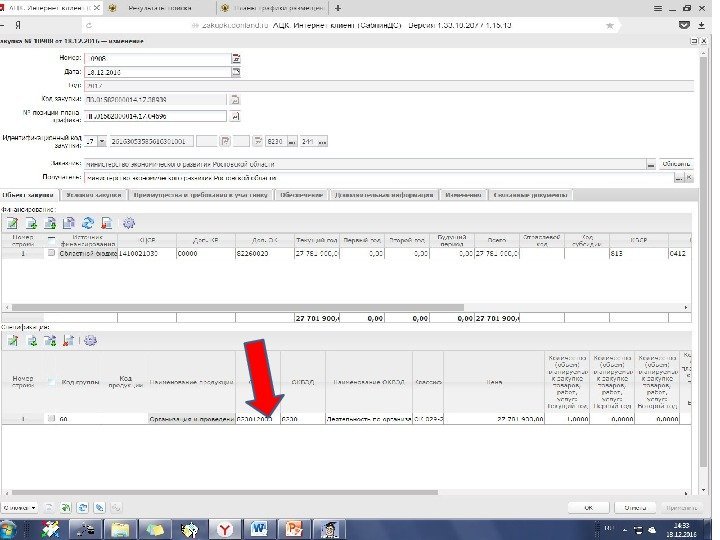The width and height of the screenshot is (720, 540).
Task: Tick the checkbox on financing row 1
Action: 51,253
